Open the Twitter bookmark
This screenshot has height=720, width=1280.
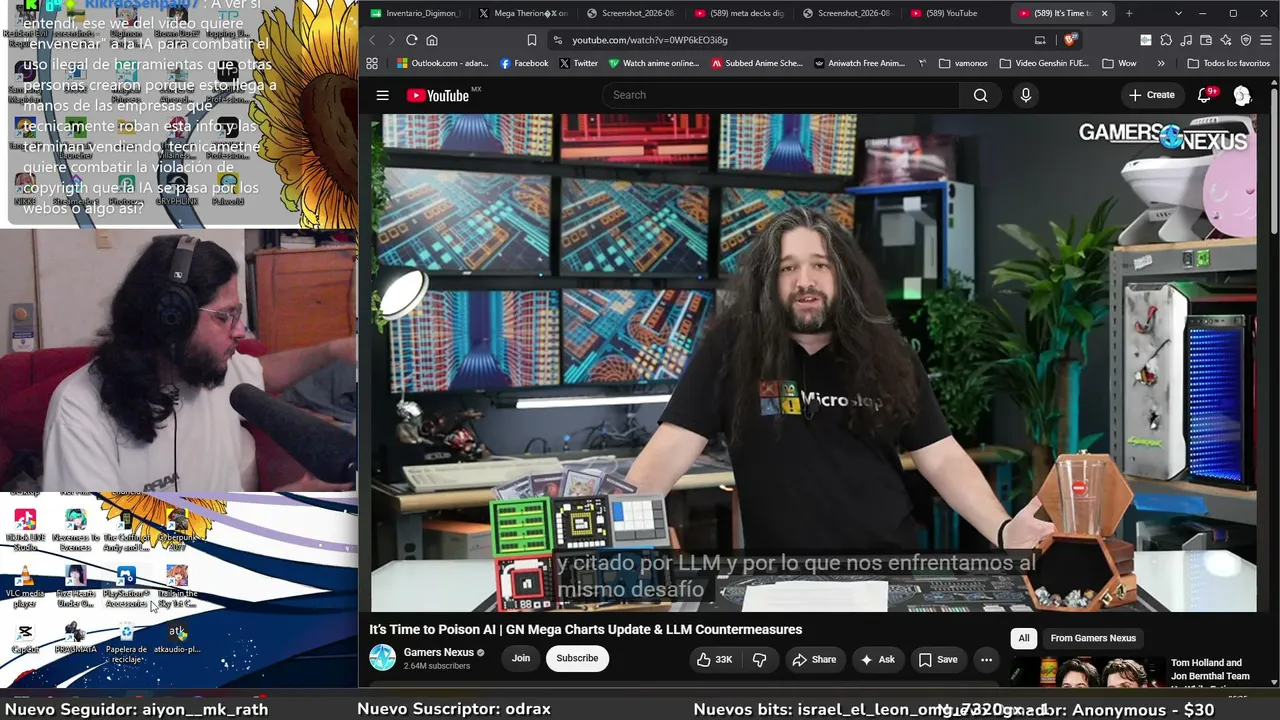(578, 63)
